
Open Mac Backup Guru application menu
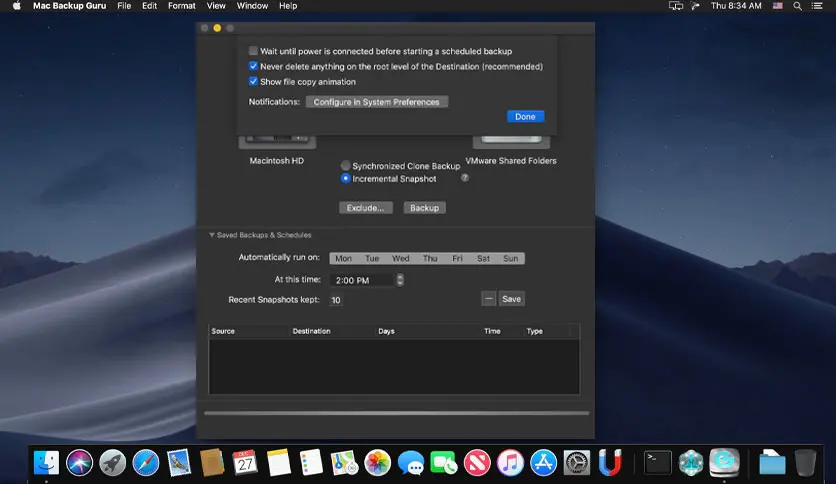pos(69,6)
